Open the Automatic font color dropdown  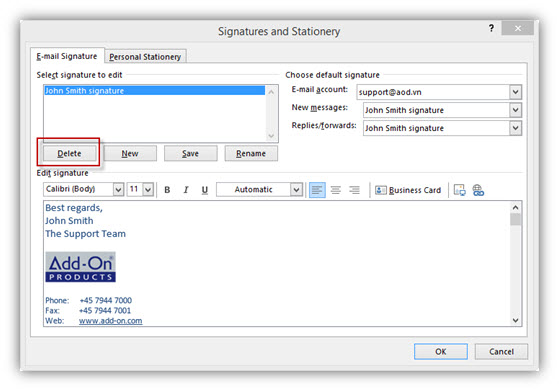tap(296, 190)
